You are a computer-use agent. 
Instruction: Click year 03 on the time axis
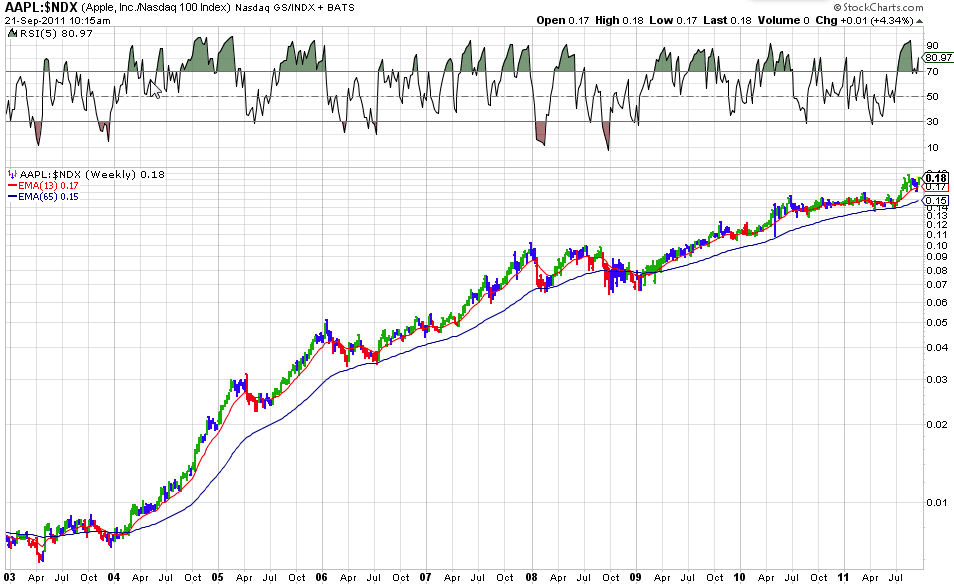(10, 577)
